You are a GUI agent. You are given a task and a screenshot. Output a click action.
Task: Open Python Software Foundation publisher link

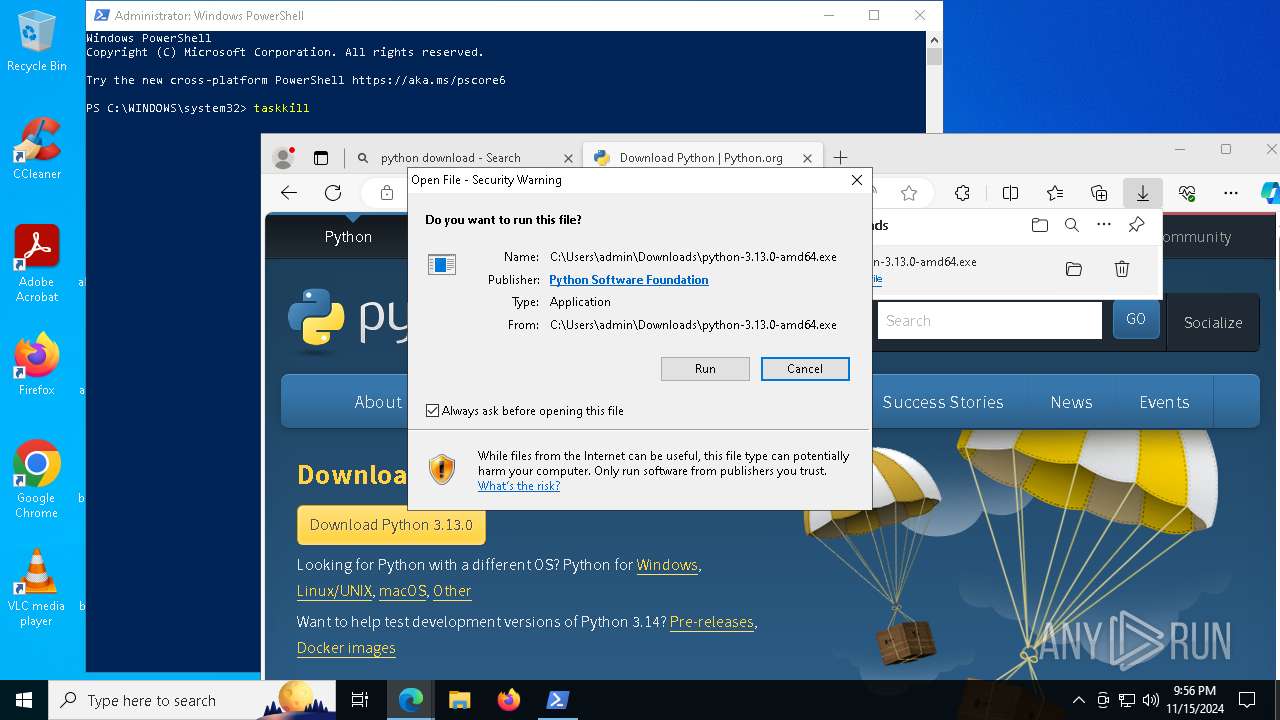[629, 280]
